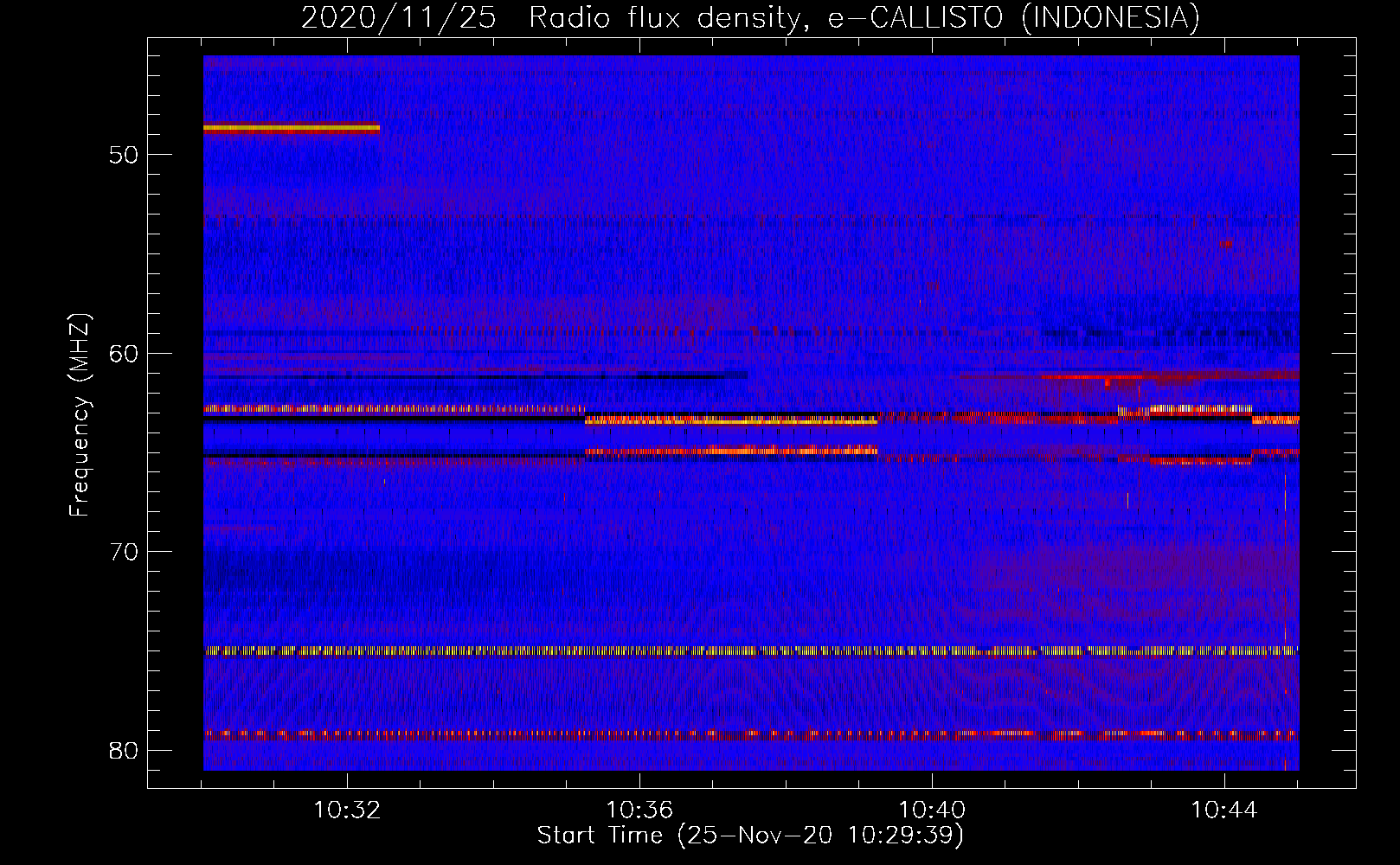
Task: Click the date 2020/11/25 in the title
Action: click(398, 18)
